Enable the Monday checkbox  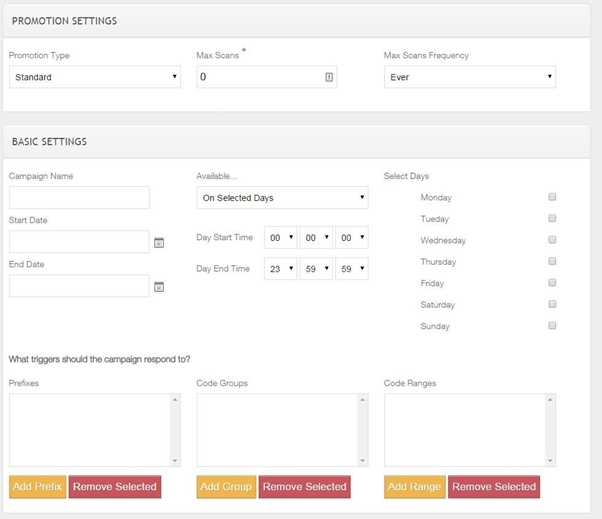(x=552, y=198)
